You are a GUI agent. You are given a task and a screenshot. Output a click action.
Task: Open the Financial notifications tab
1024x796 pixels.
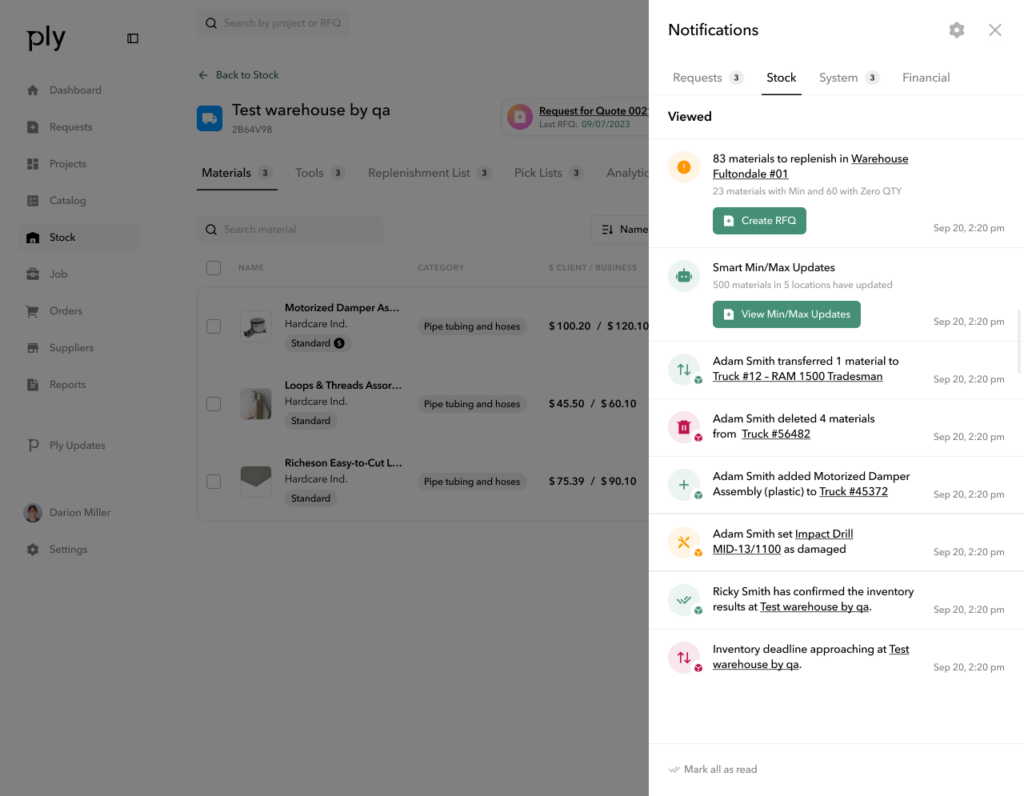(926, 78)
